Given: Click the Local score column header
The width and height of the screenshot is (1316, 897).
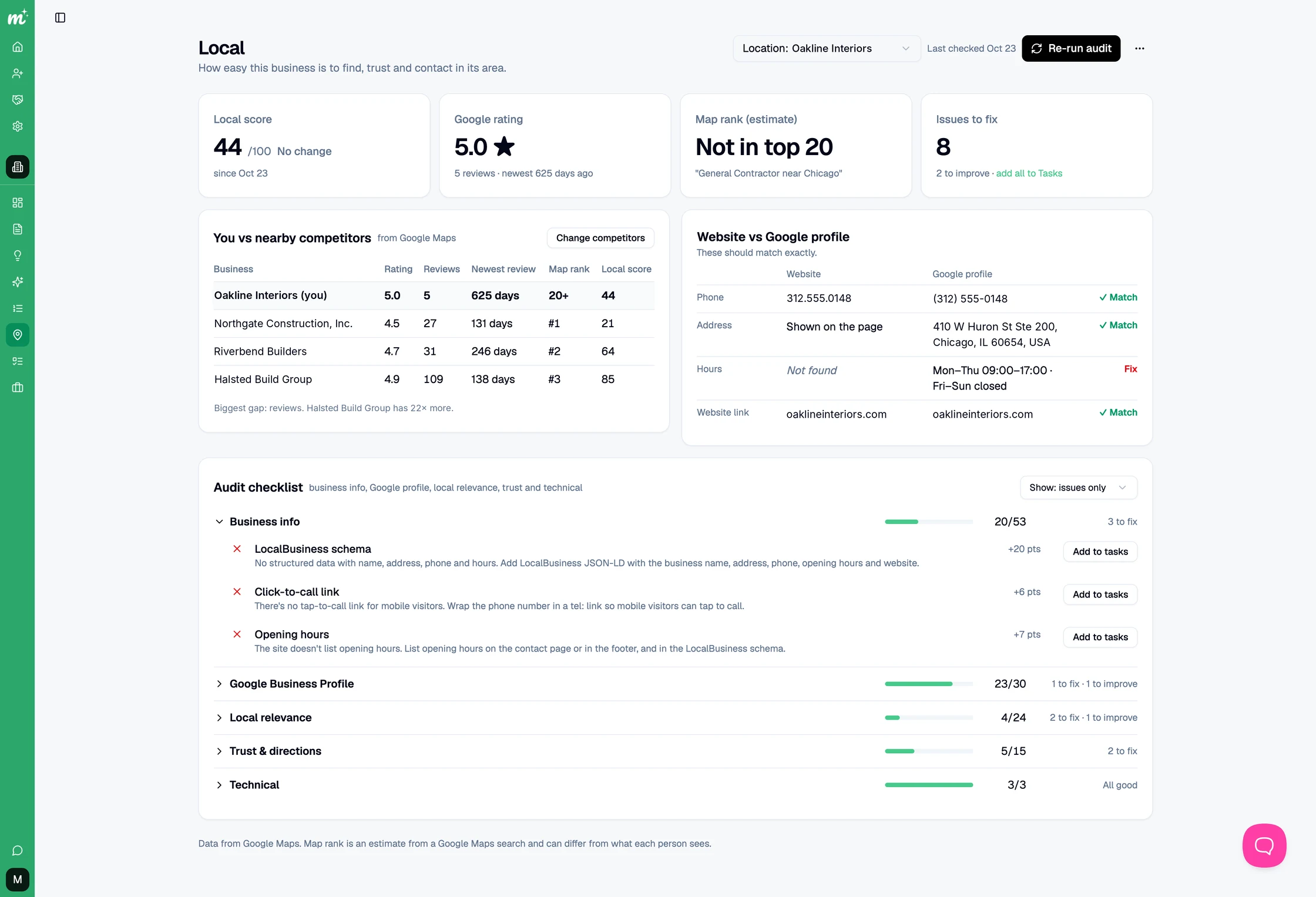Looking at the screenshot, I should tap(626, 269).
